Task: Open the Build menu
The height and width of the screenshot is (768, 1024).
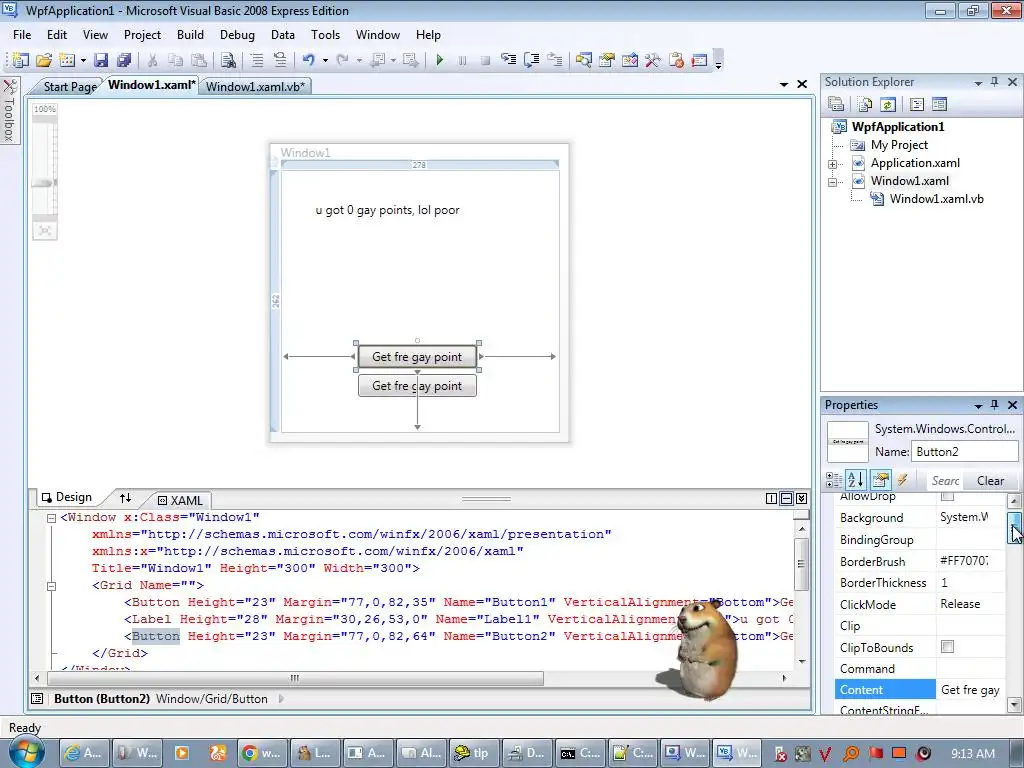Action: 190,35
